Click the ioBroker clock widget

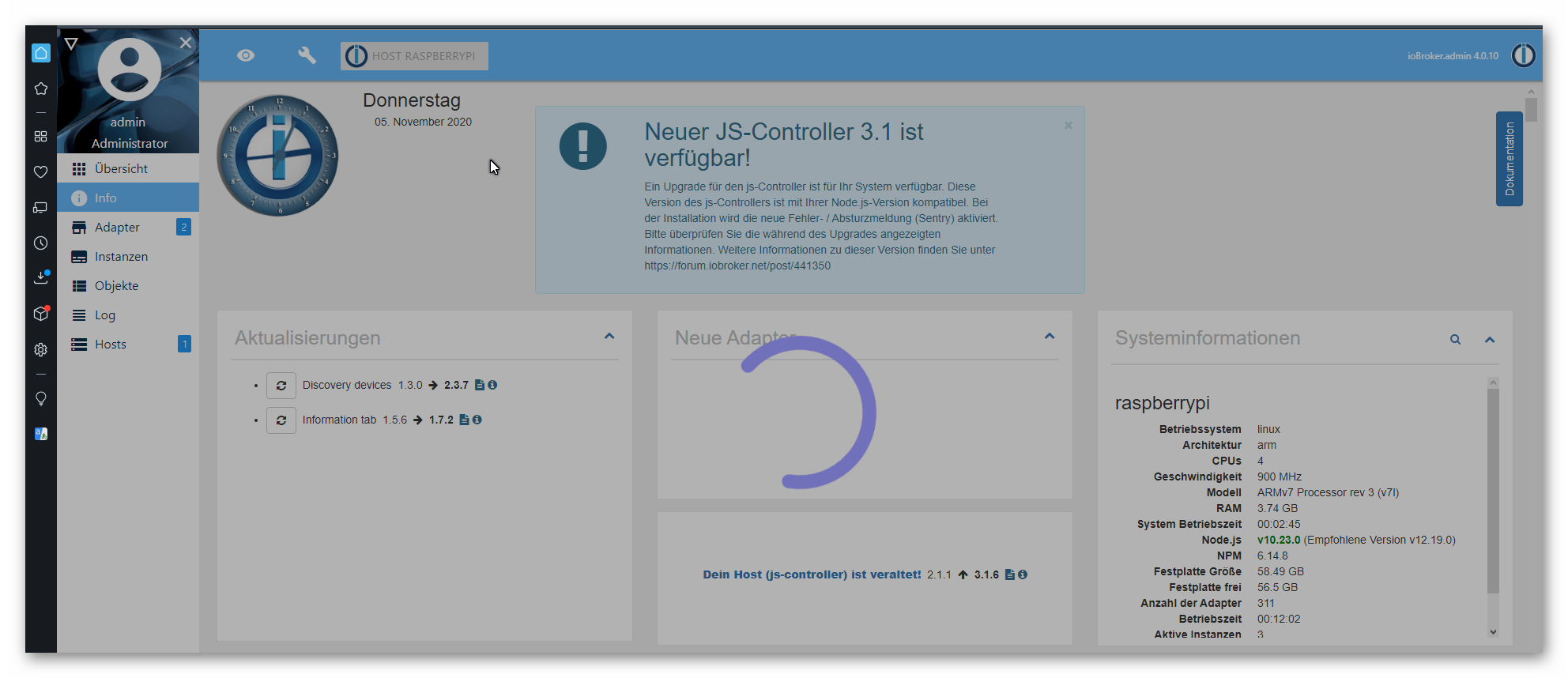point(277,155)
